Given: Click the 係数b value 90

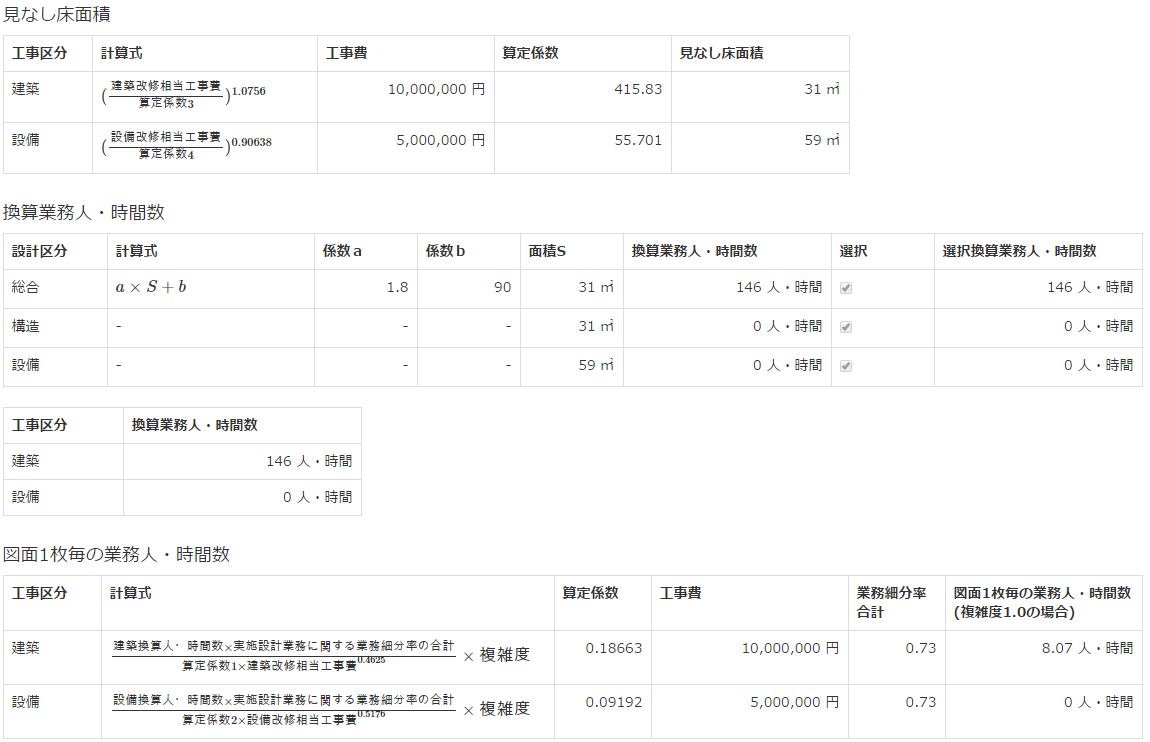Looking at the screenshot, I should pyautogui.click(x=502, y=287).
